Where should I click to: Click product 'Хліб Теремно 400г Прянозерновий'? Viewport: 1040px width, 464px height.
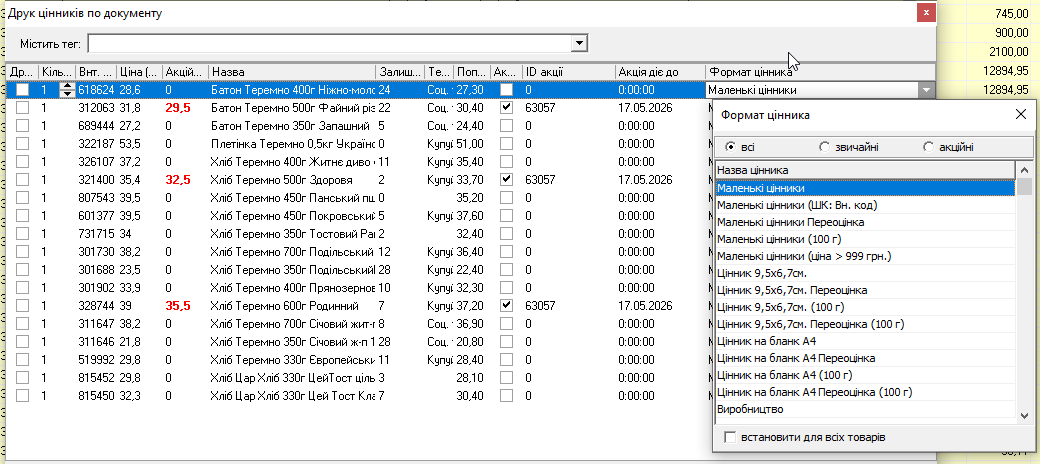click(292, 288)
